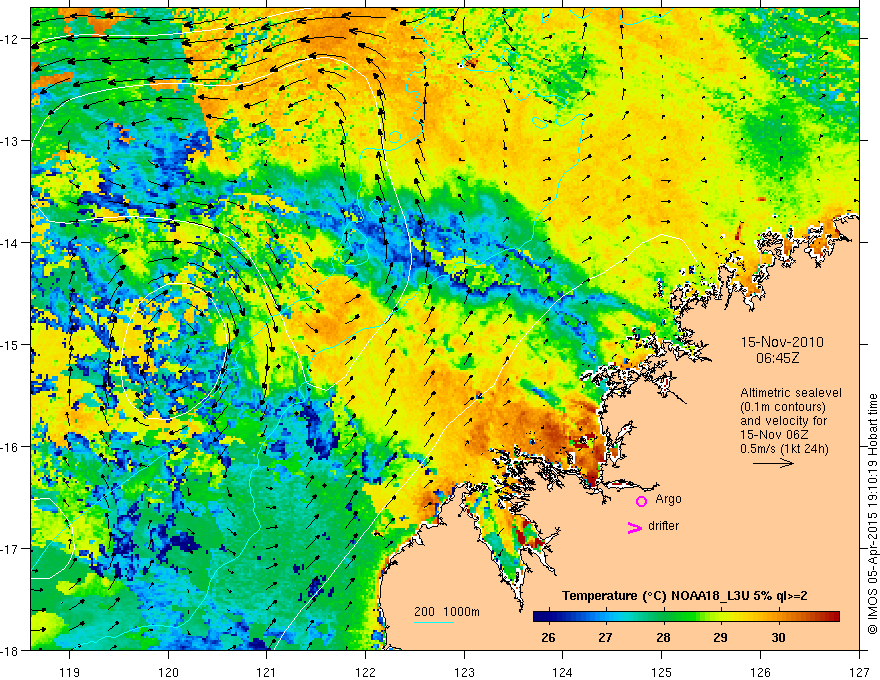Click the Argo legend label
Image resolution: width=880 pixels, height=680 pixels.
668,499
